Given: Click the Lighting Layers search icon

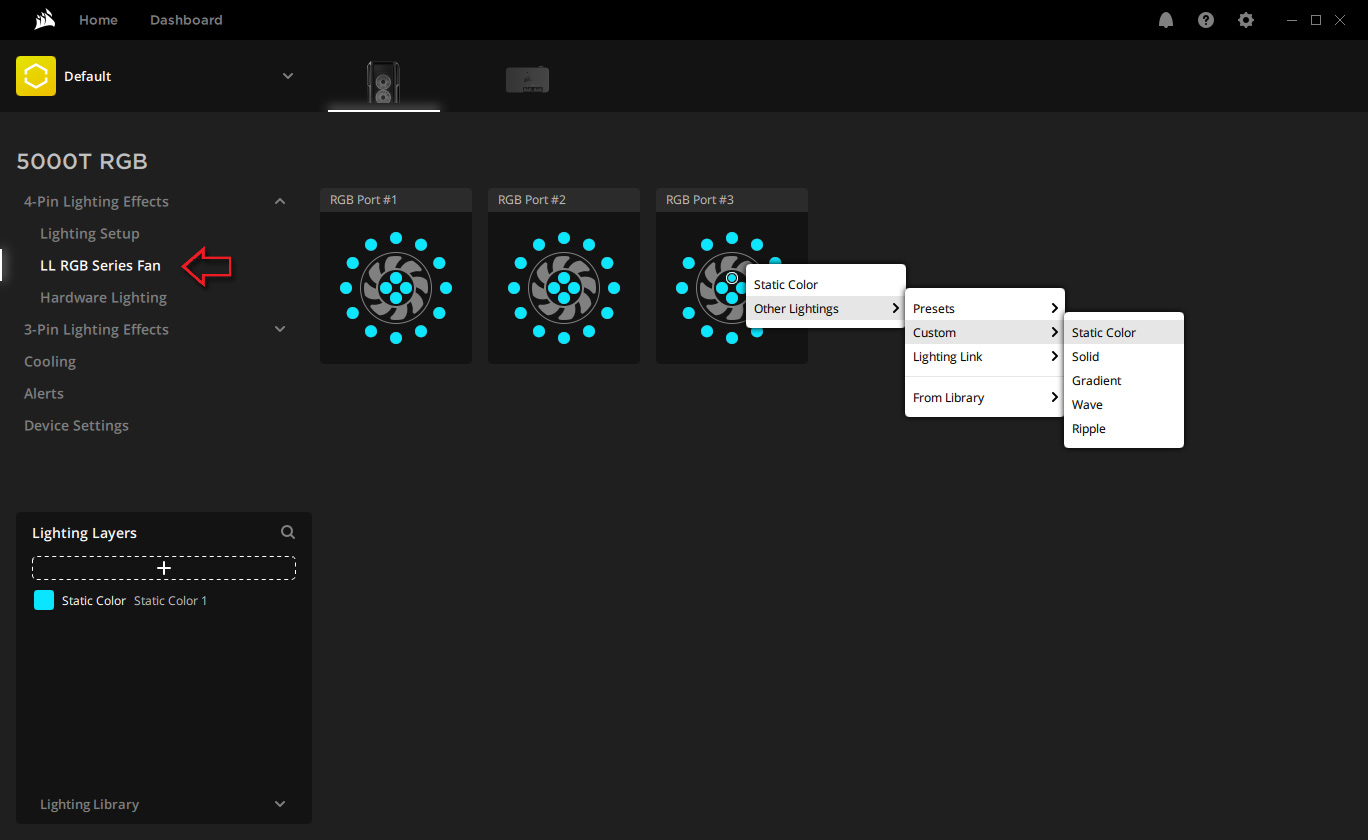Looking at the screenshot, I should click(x=288, y=533).
